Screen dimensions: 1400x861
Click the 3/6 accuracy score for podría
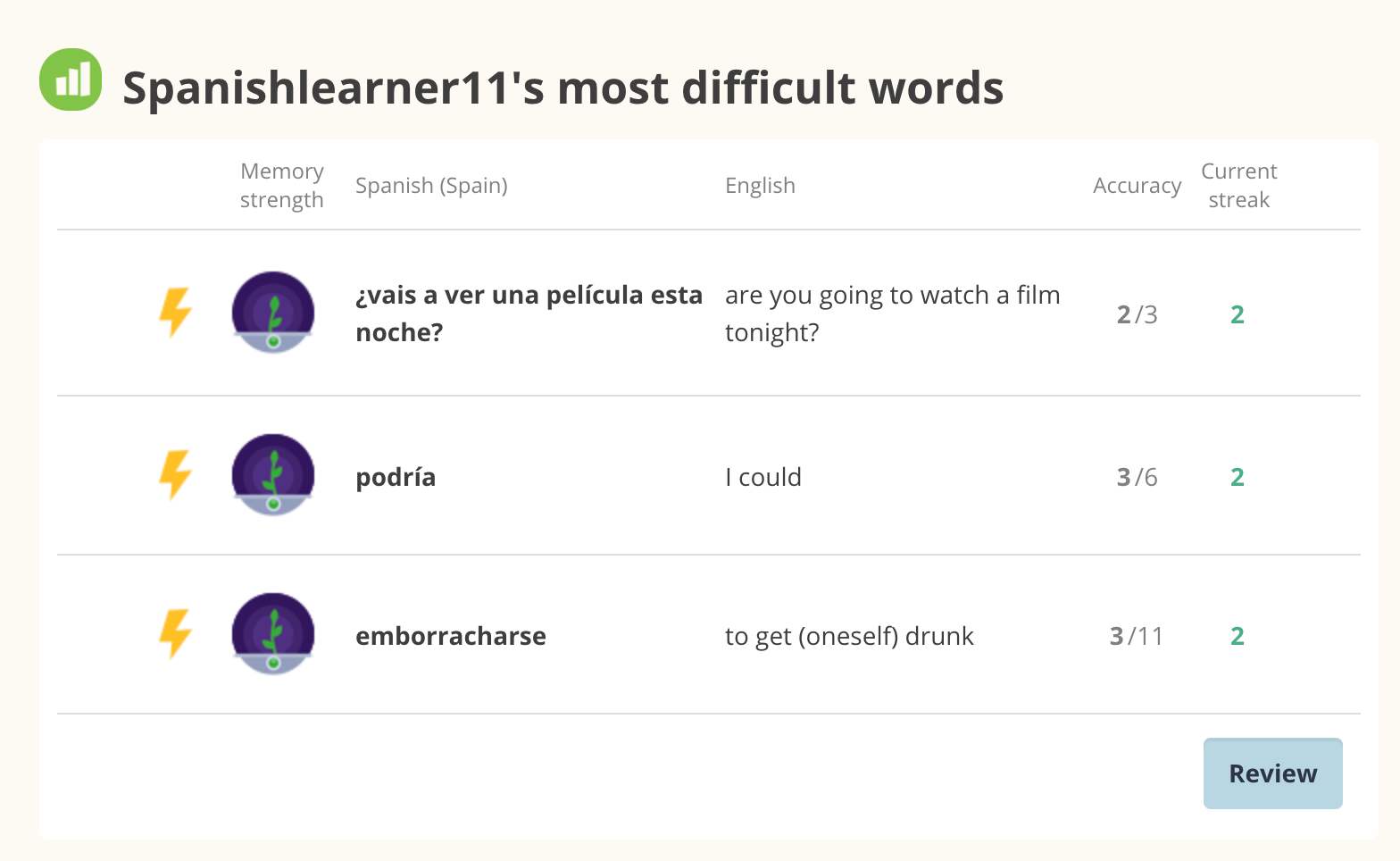[1137, 477]
